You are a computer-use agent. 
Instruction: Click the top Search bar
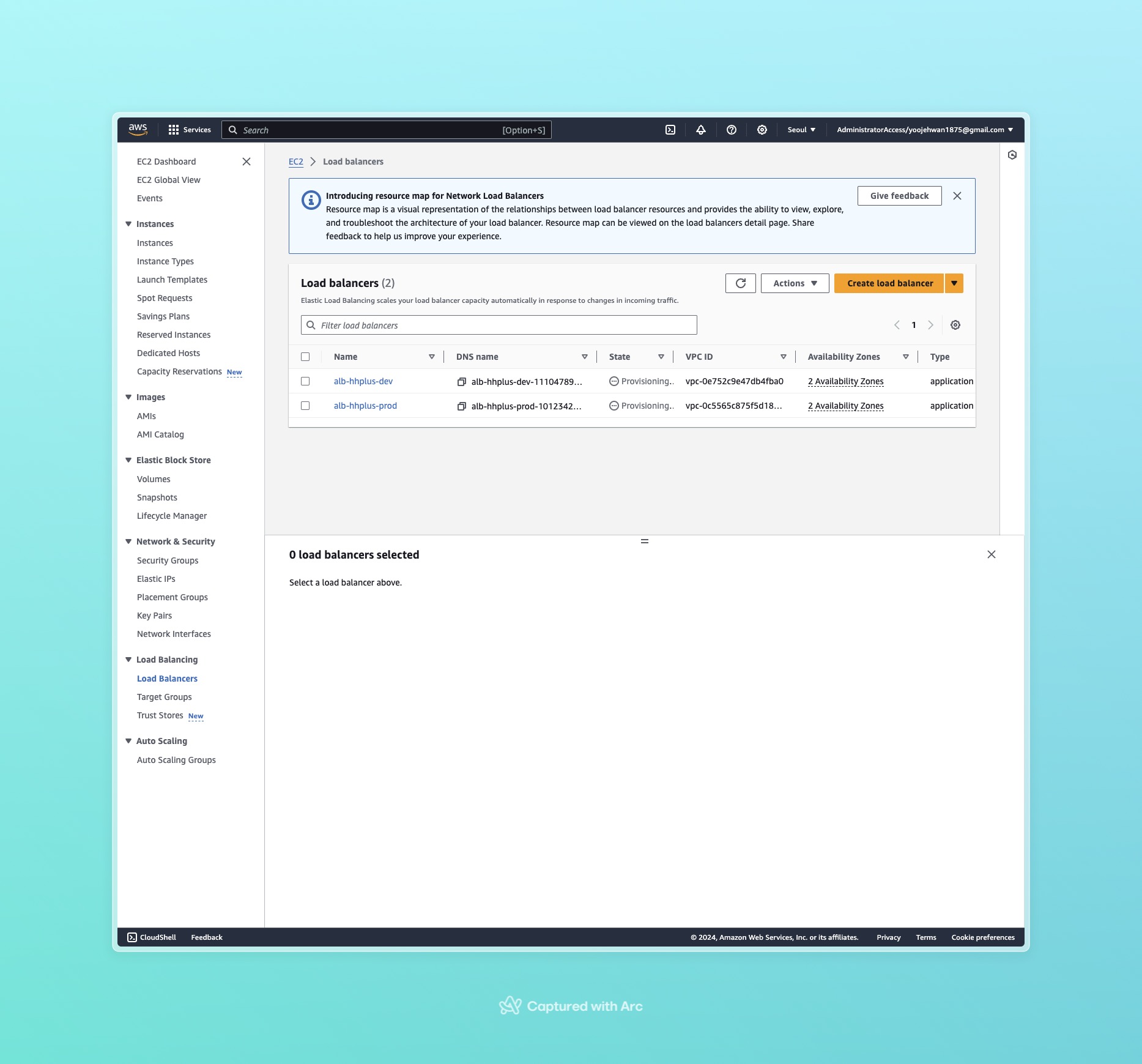(x=387, y=130)
